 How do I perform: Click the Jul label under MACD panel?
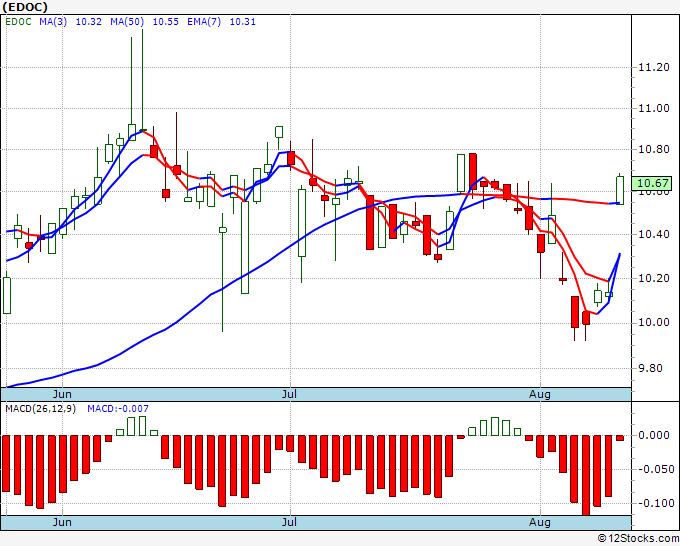[289, 522]
